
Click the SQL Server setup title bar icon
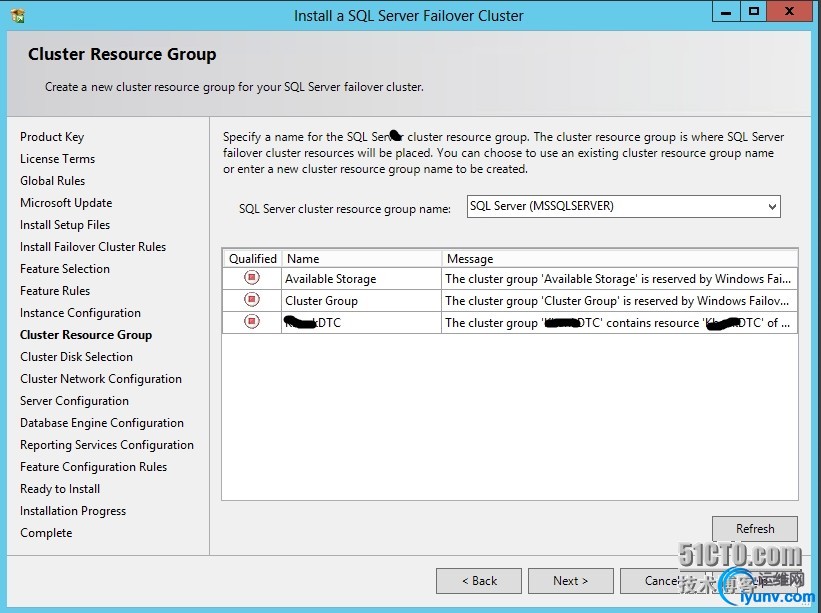pos(17,15)
